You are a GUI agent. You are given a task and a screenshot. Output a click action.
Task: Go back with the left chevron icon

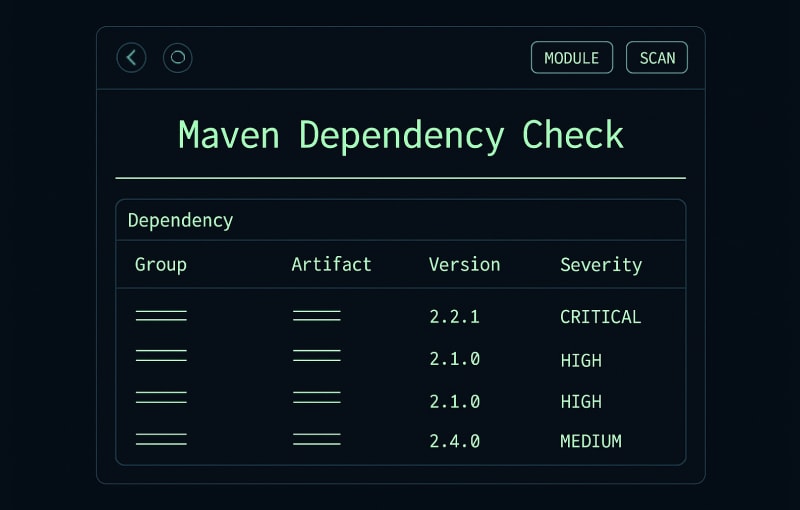click(x=131, y=58)
